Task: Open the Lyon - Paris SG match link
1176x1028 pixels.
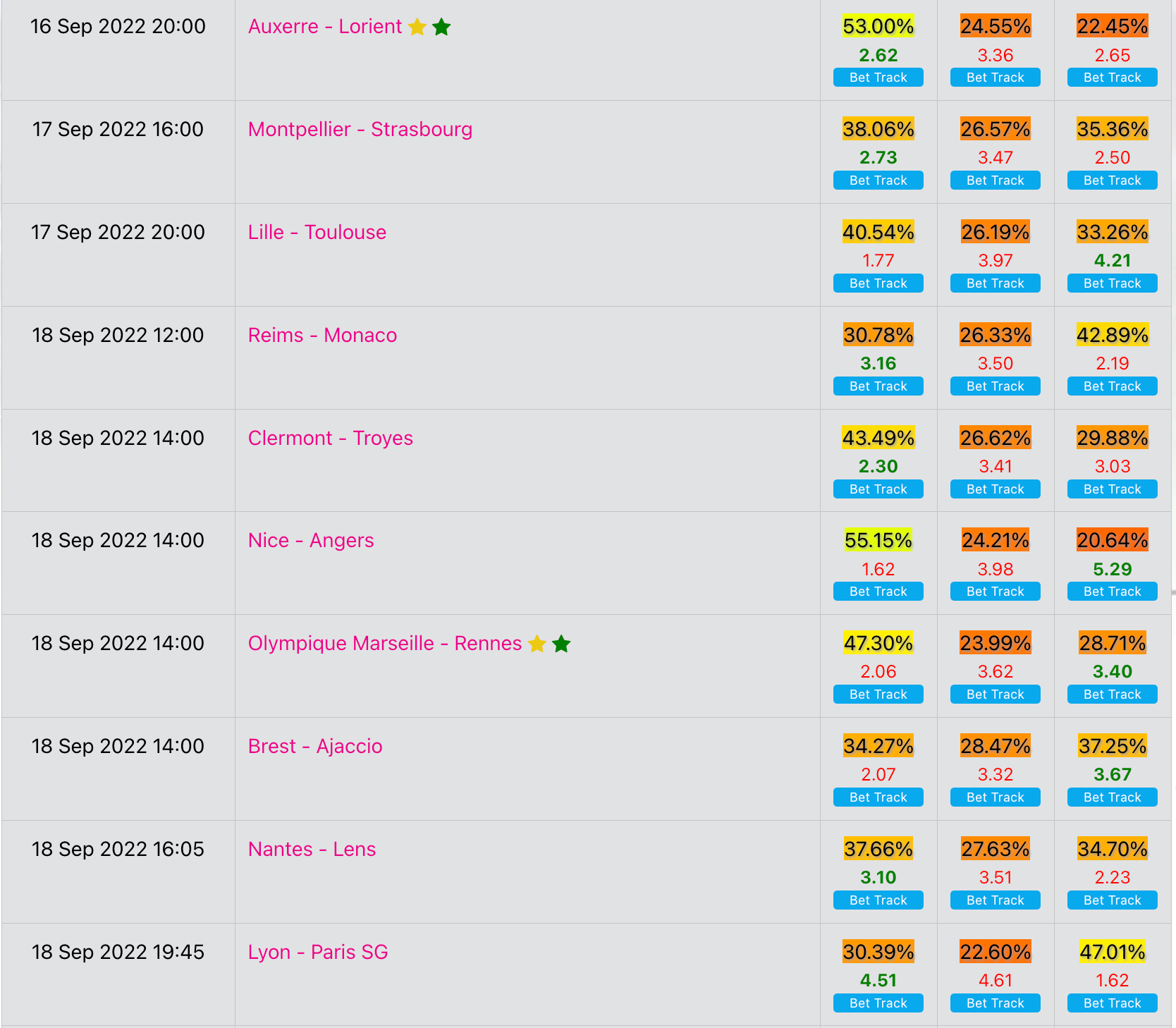Action: tap(318, 953)
